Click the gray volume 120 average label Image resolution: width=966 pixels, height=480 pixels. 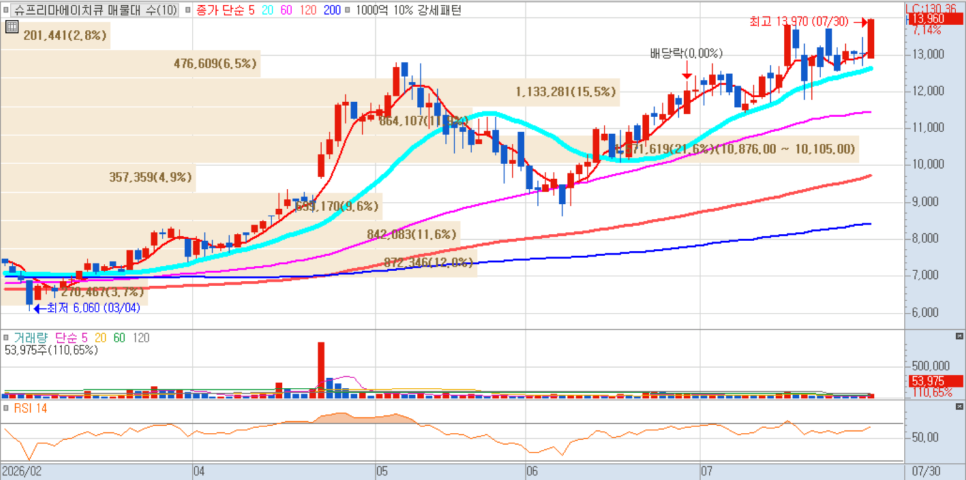140,338
